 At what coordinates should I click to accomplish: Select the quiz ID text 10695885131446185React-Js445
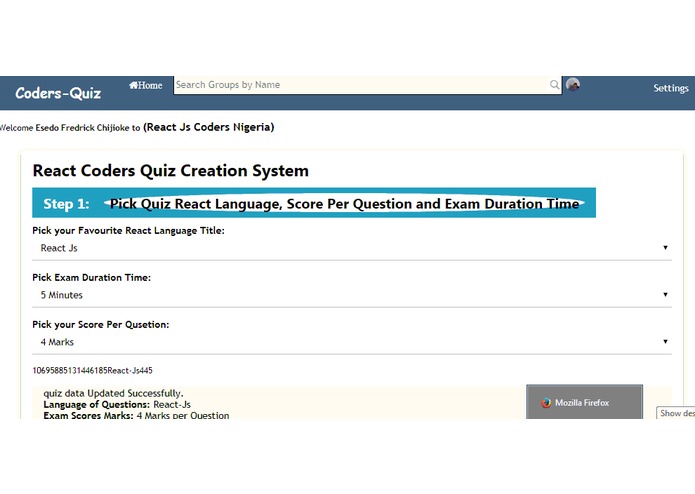[x=92, y=370]
